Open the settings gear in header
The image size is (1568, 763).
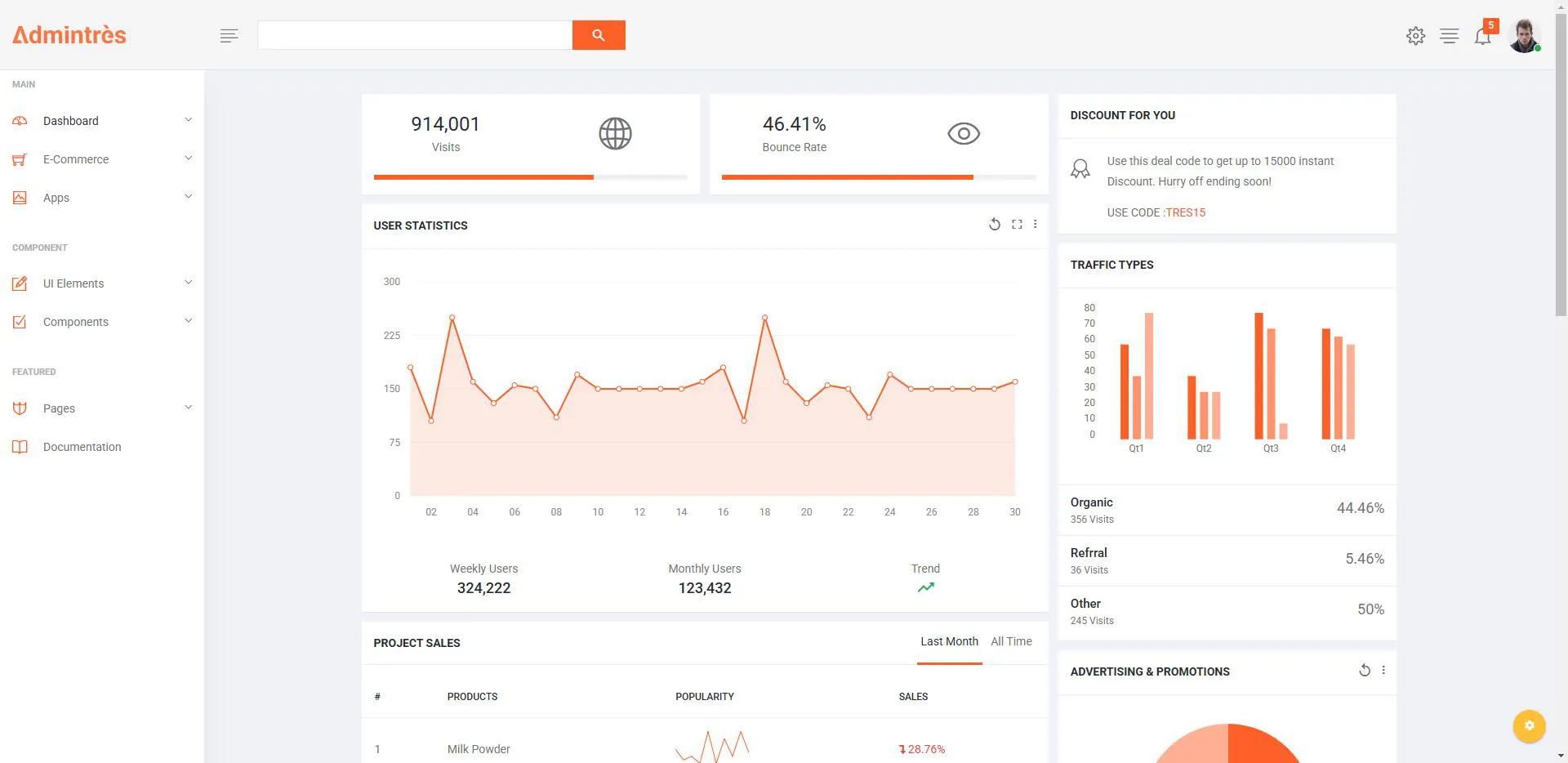[x=1416, y=36]
